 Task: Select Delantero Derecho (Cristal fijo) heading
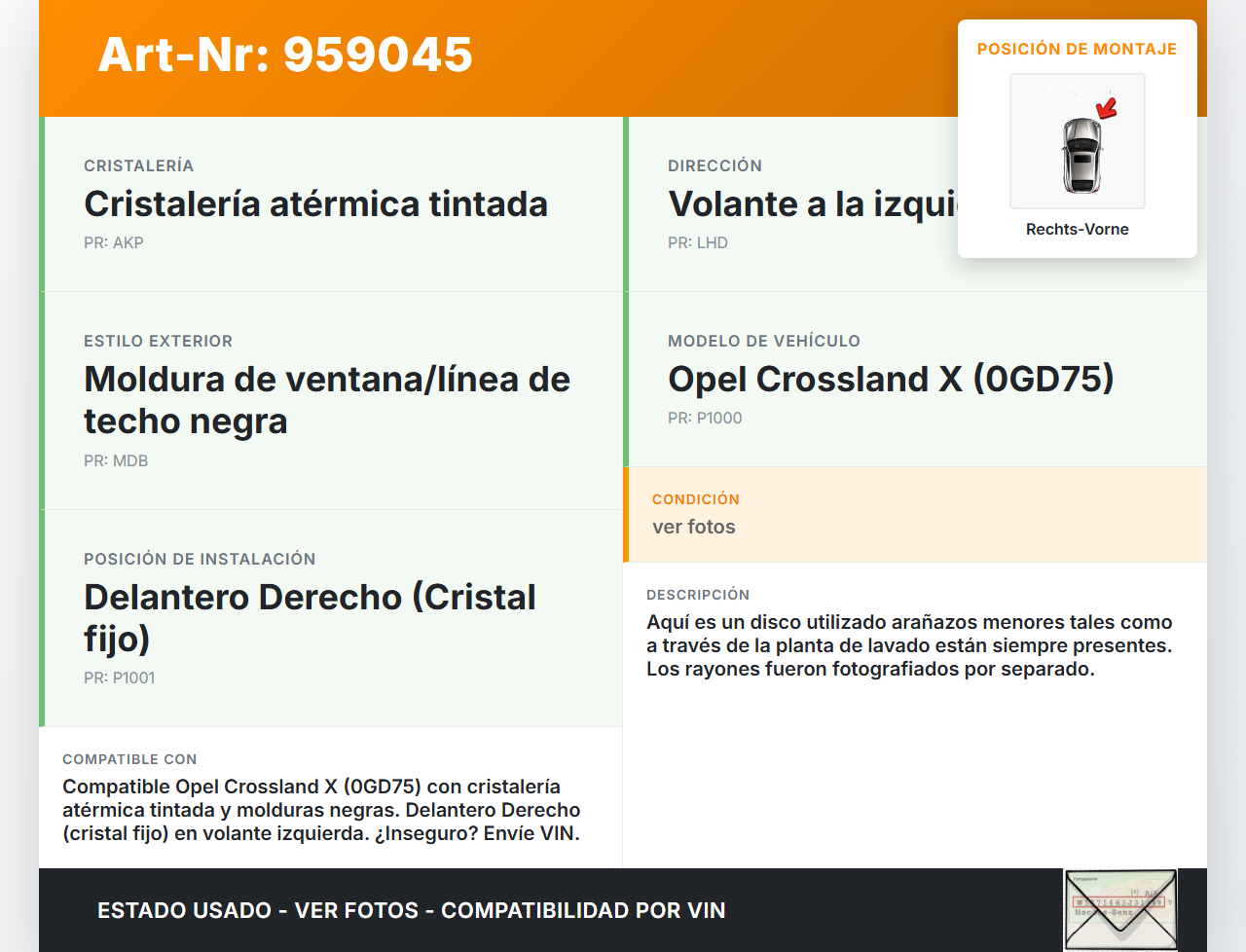point(310,617)
